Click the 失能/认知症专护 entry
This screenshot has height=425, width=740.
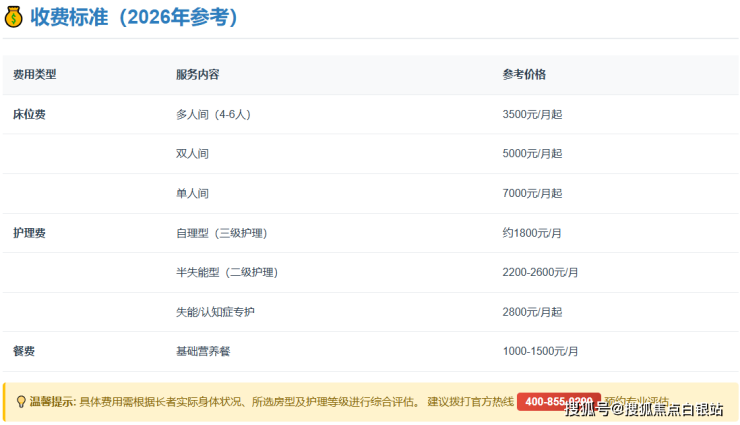pos(215,312)
